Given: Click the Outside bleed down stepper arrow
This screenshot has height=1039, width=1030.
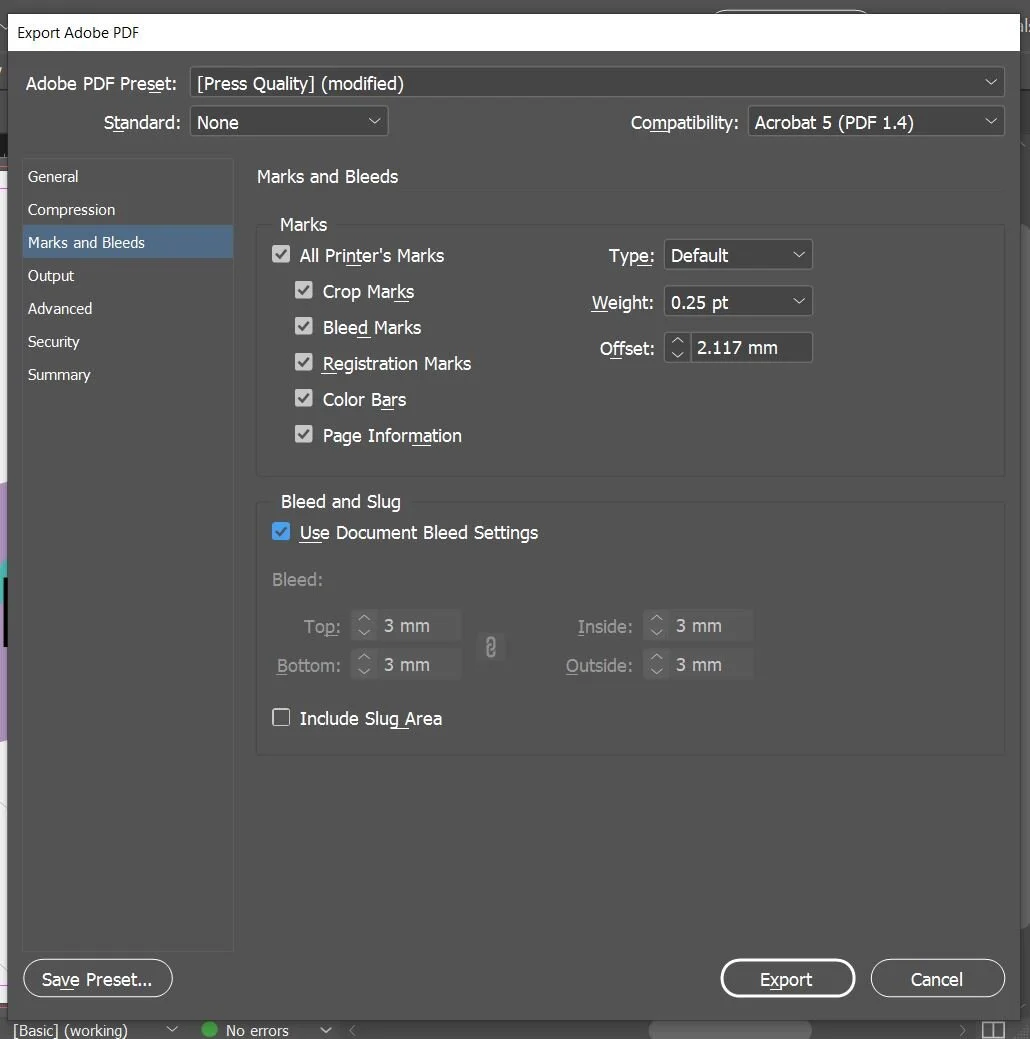Looking at the screenshot, I should point(656,670).
